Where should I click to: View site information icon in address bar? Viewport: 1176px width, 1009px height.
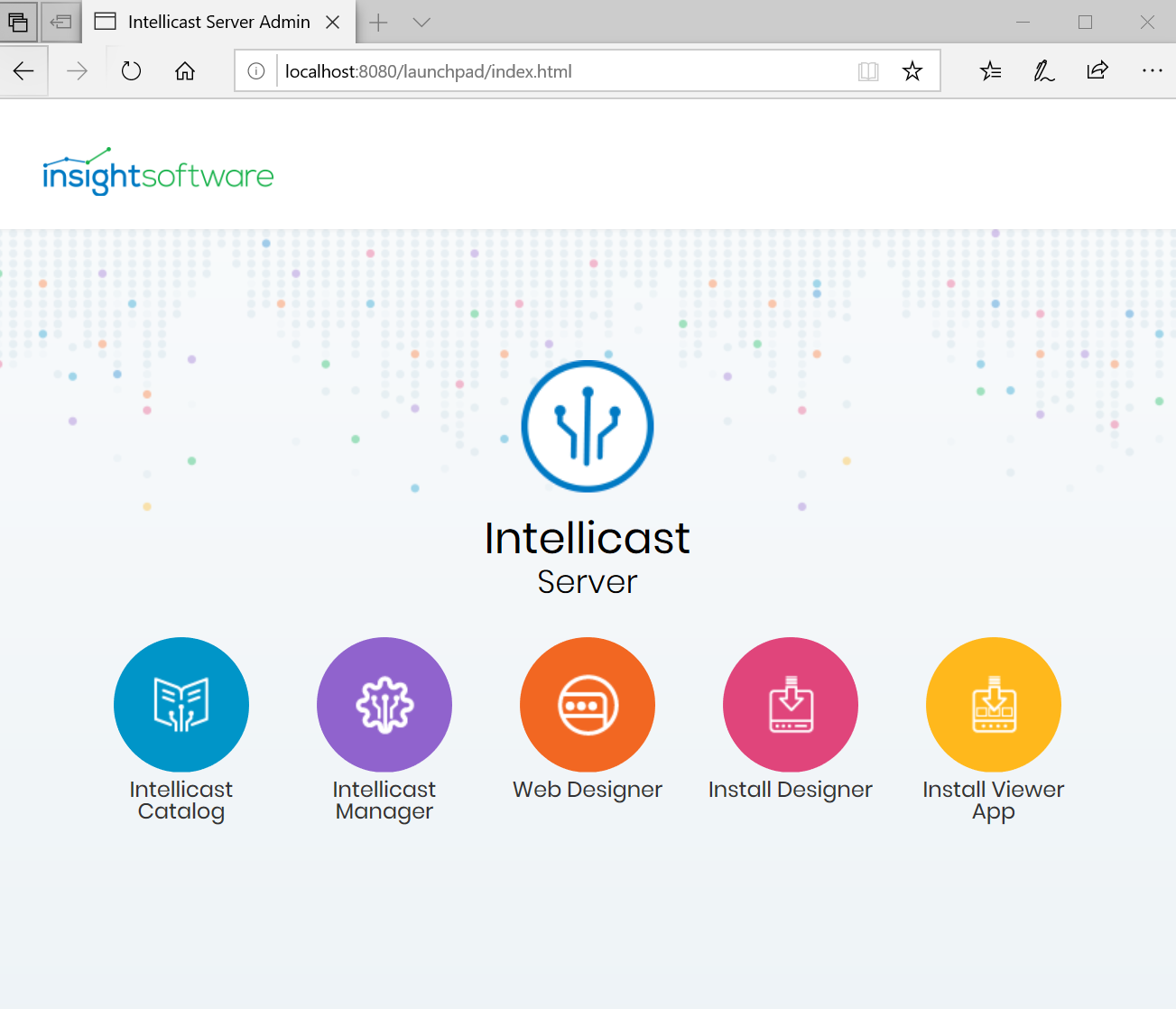[256, 71]
